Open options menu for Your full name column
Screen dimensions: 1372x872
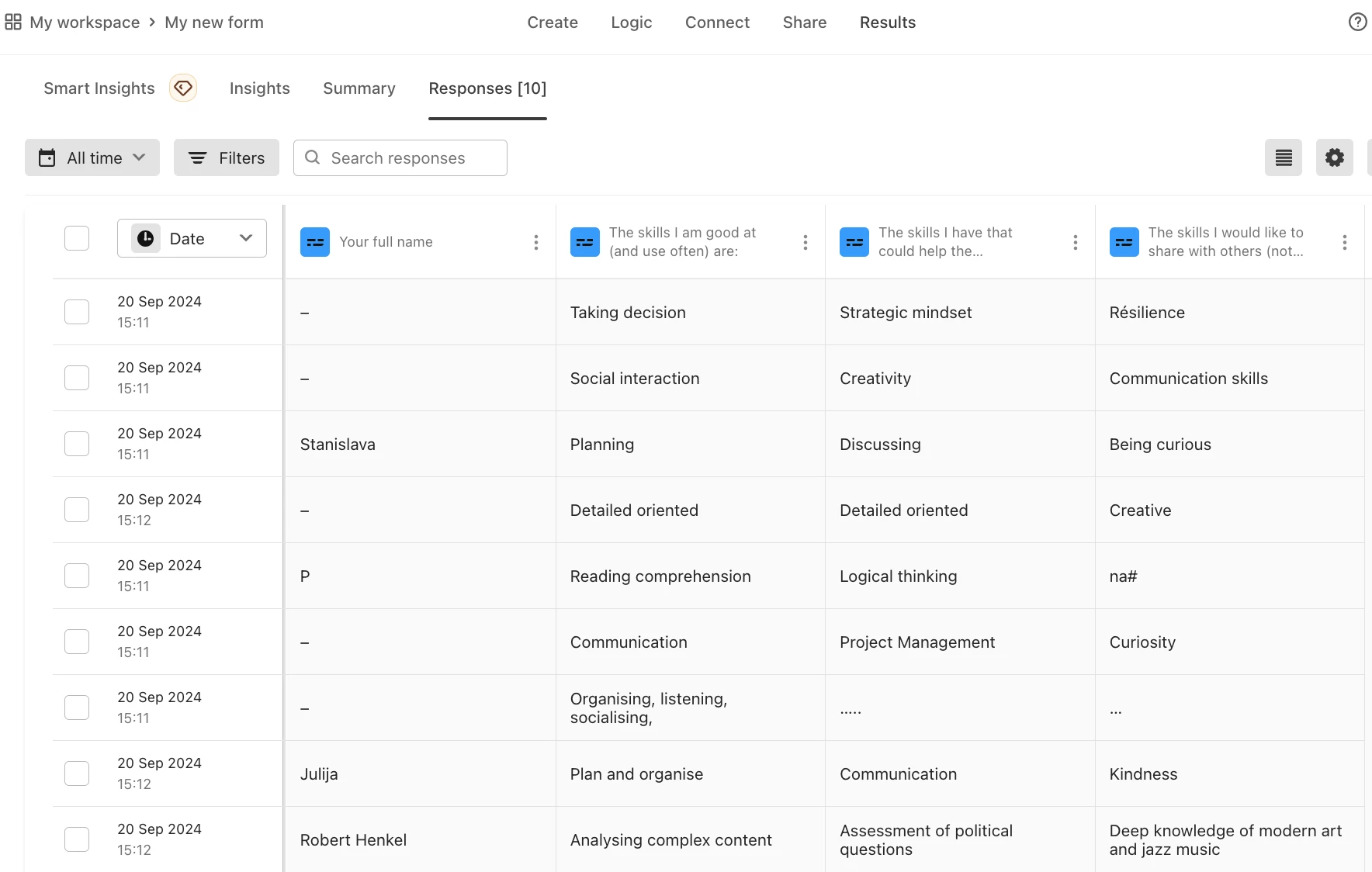point(536,243)
